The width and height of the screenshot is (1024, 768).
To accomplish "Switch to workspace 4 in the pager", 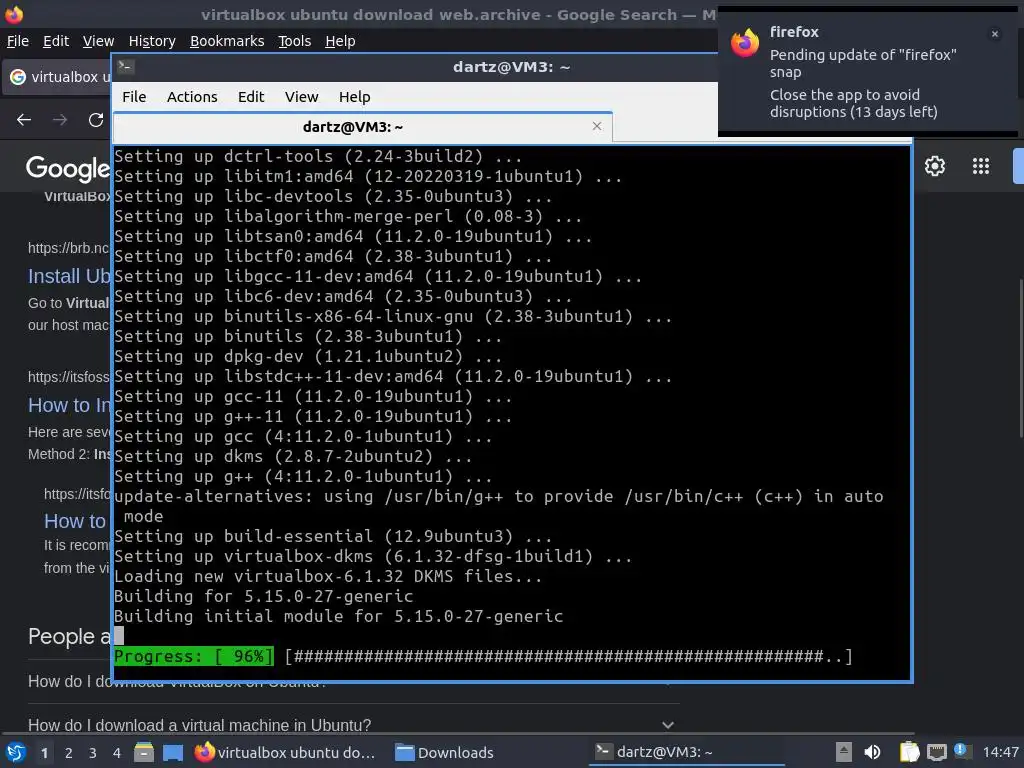I will [117, 753].
